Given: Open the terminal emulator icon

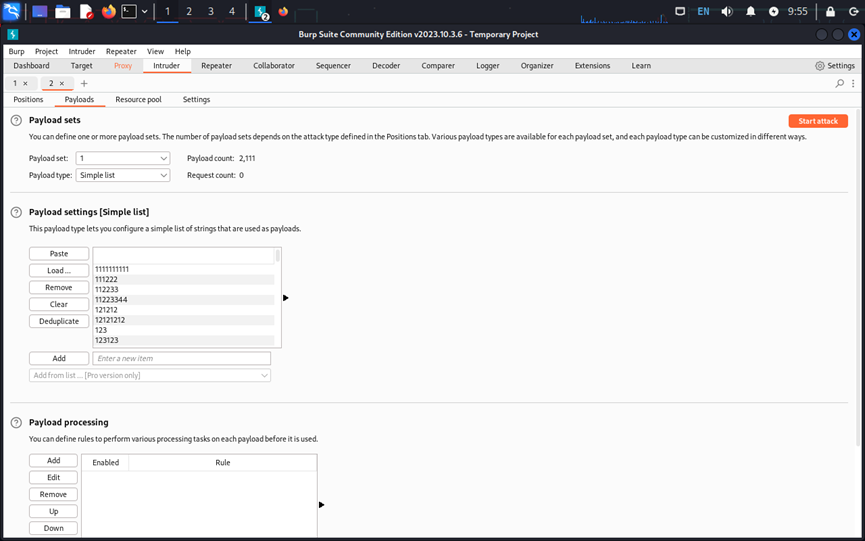Looking at the screenshot, I should (129, 11).
